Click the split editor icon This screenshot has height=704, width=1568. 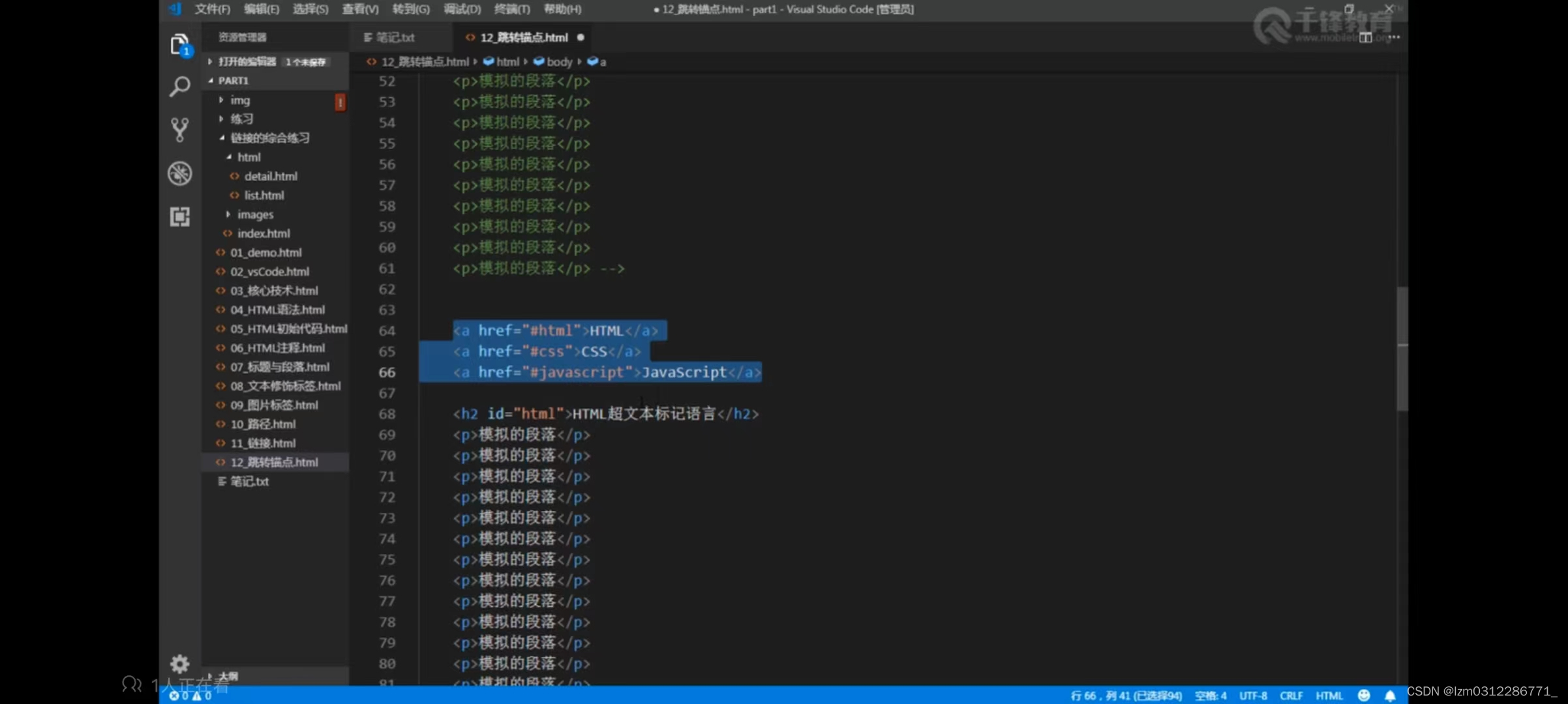click(x=1365, y=38)
